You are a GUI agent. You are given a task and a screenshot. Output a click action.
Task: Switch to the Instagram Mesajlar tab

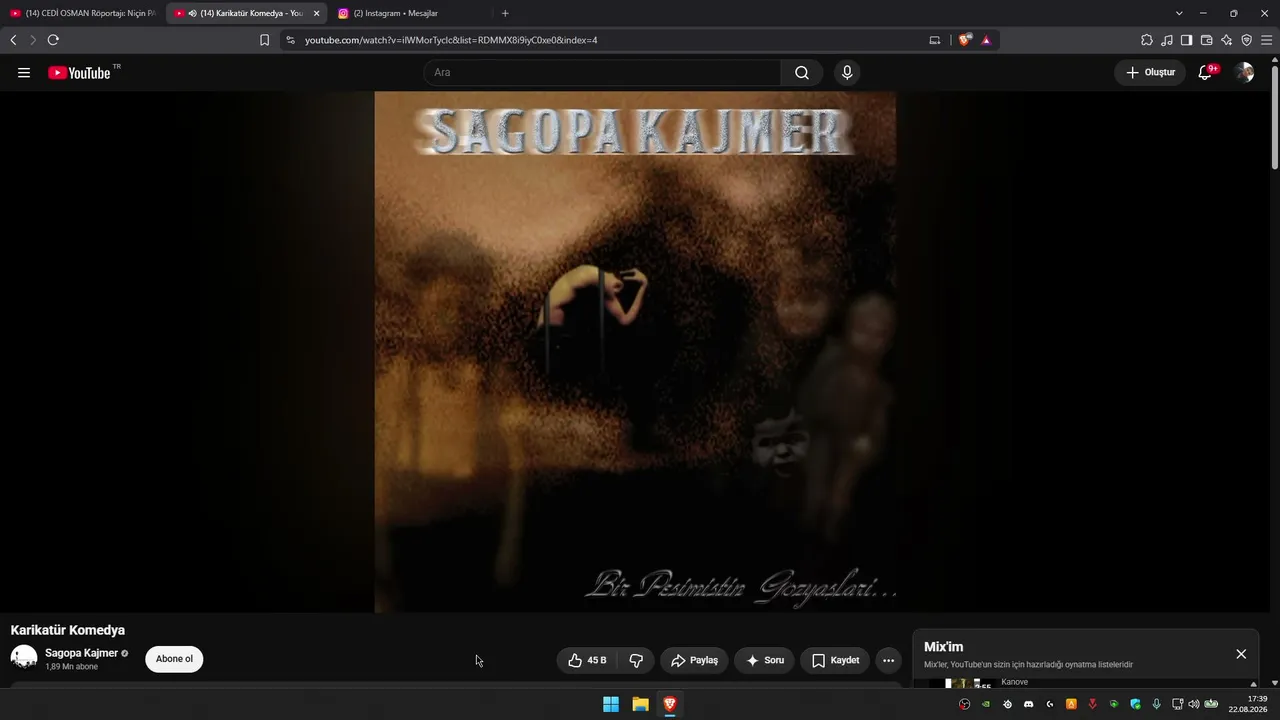click(x=409, y=13)
